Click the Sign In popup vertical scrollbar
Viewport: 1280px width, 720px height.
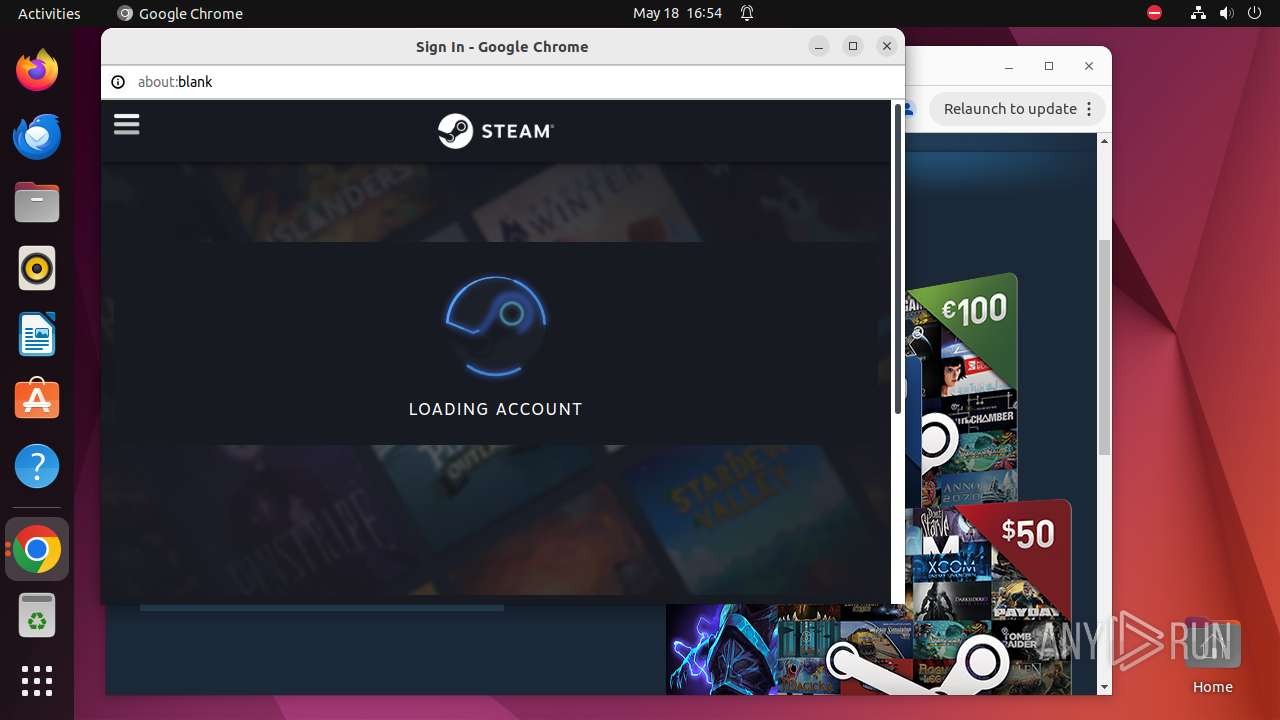point(898,258)
